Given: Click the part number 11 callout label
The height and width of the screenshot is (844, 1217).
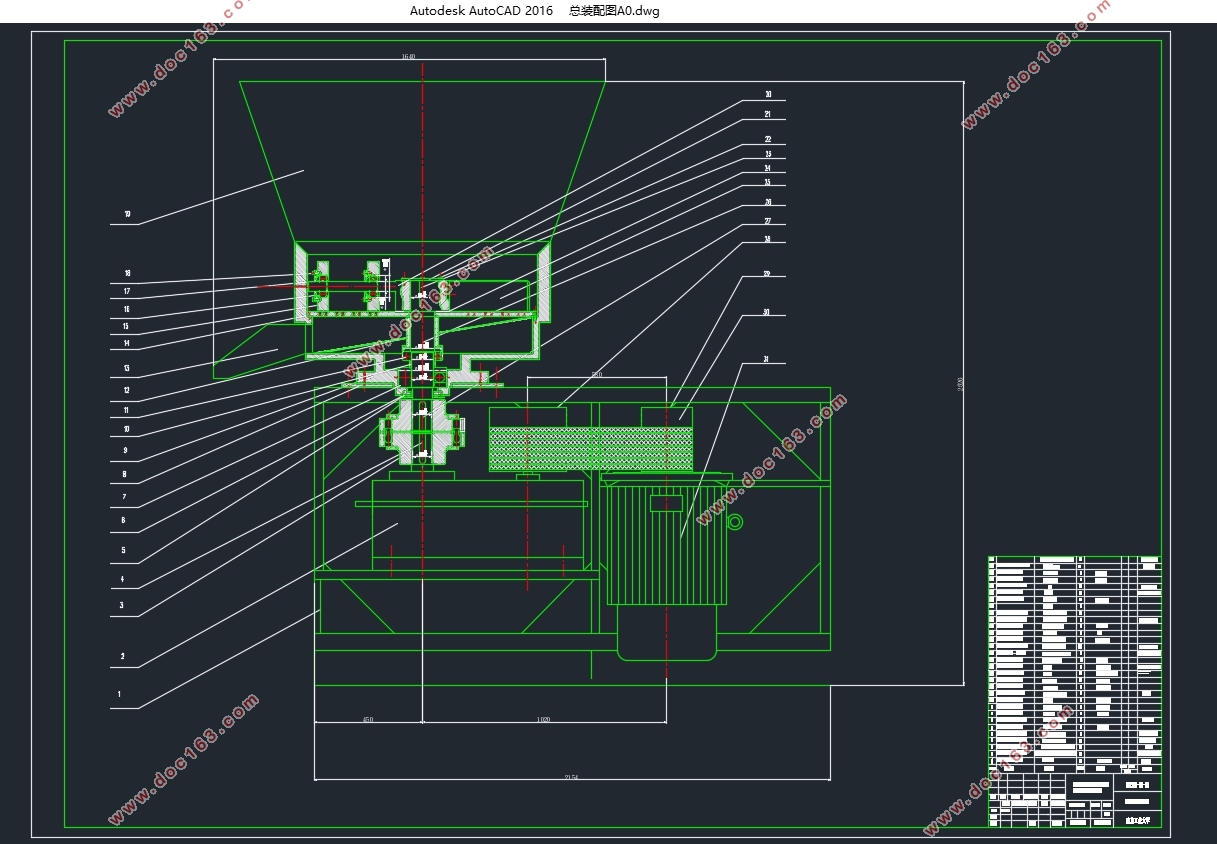Looking at the screenshot, I should (126, 410).
